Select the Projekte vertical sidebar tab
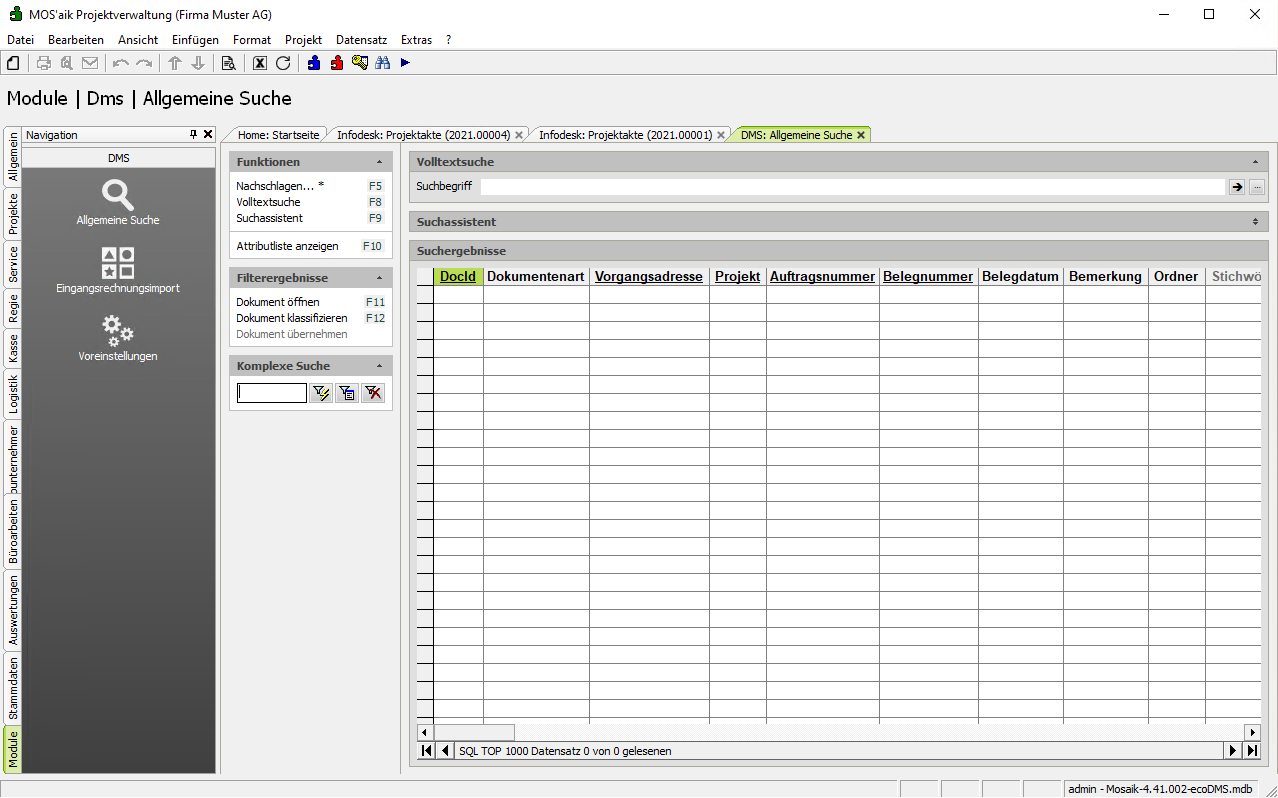1278x798 pixels. click(x=13, y=213)
